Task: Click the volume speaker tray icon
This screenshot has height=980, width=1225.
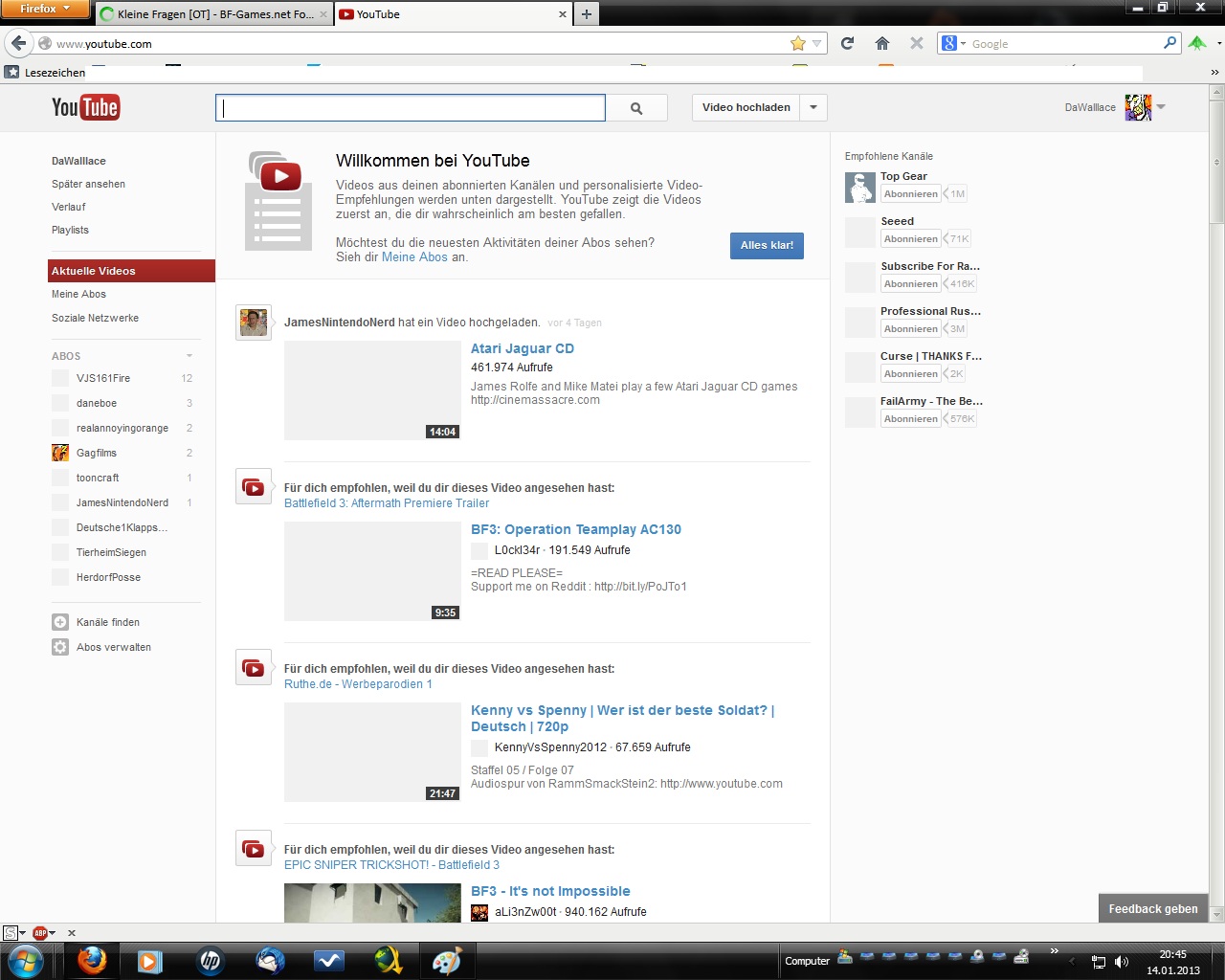Action: pyautogui.click(x=1122, y=962)
